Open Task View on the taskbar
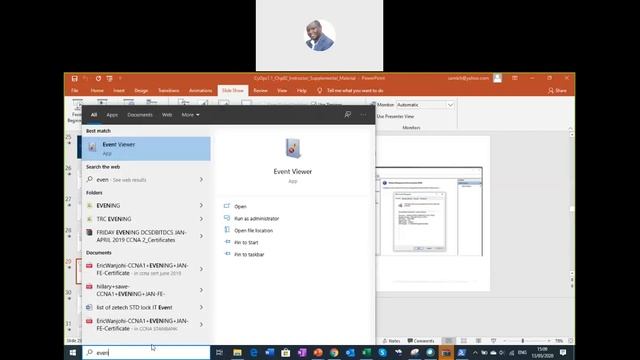This screenshot has height=360, width=640. point(220,353)
